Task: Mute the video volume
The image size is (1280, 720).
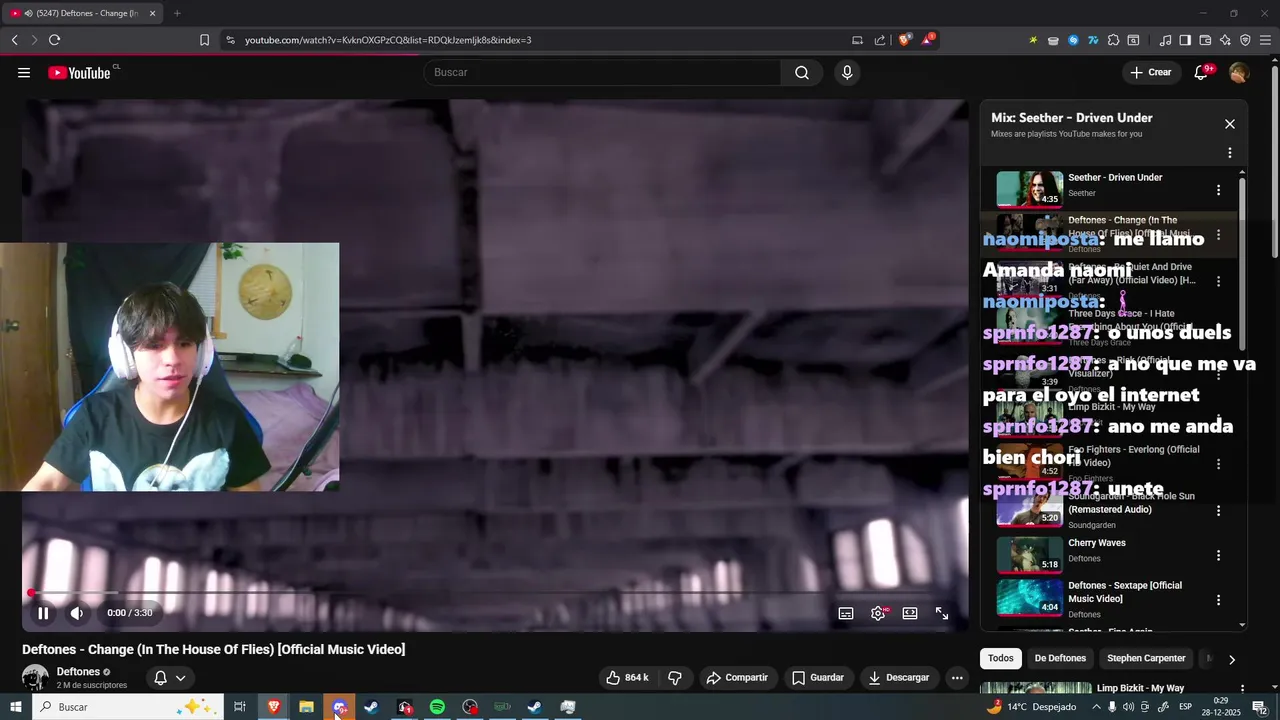Action: pyautogui.click(x=77, y=613)
